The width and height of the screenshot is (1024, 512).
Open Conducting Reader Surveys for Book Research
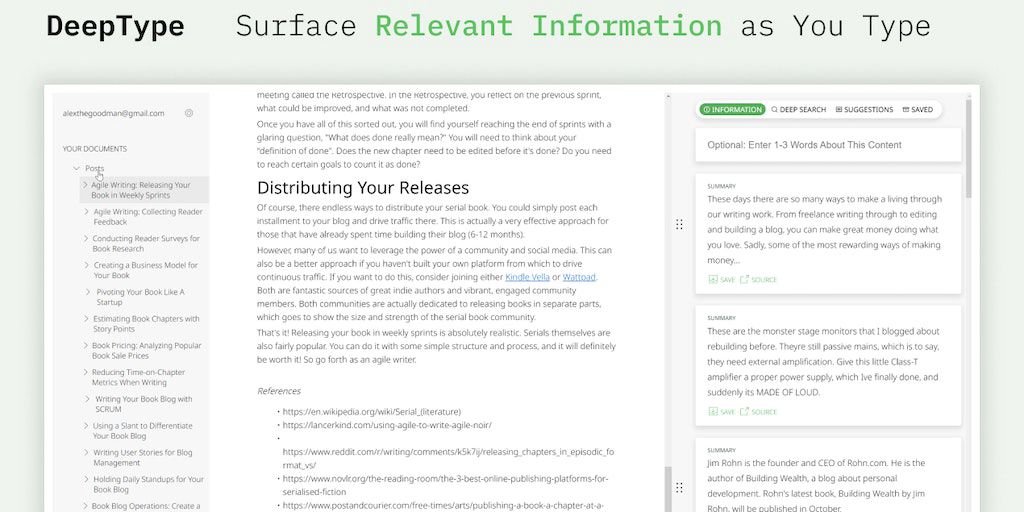tap(146, 244)
